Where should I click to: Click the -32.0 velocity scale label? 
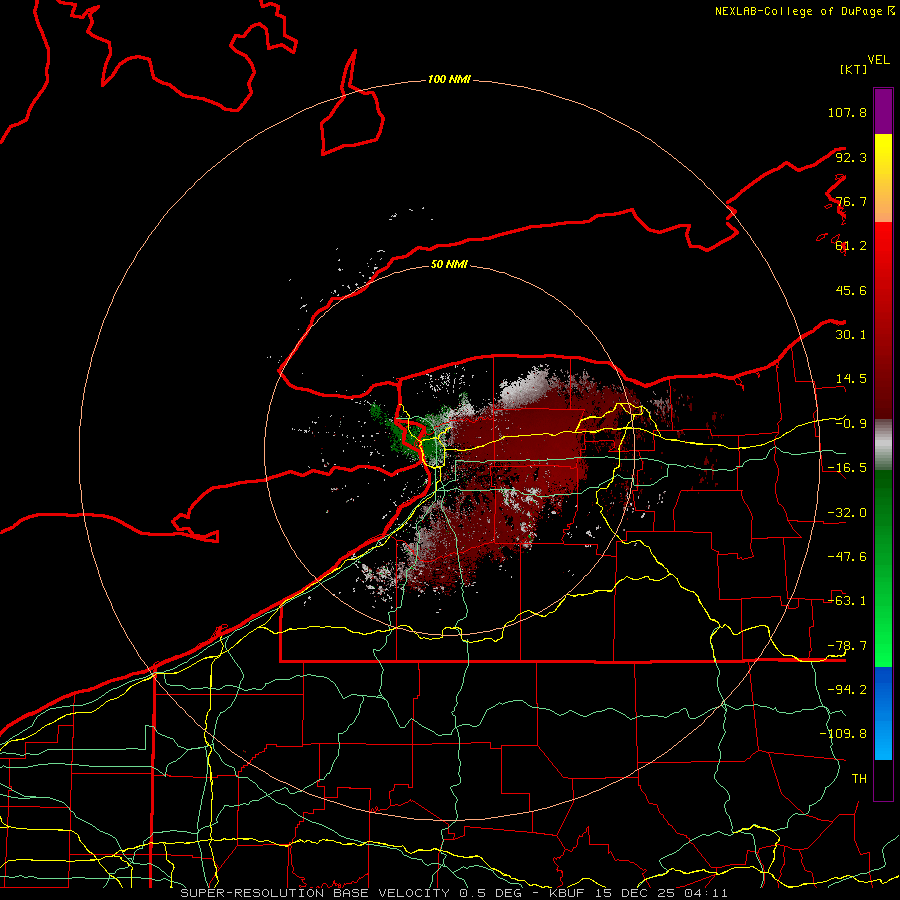click(x=847, y=513)
